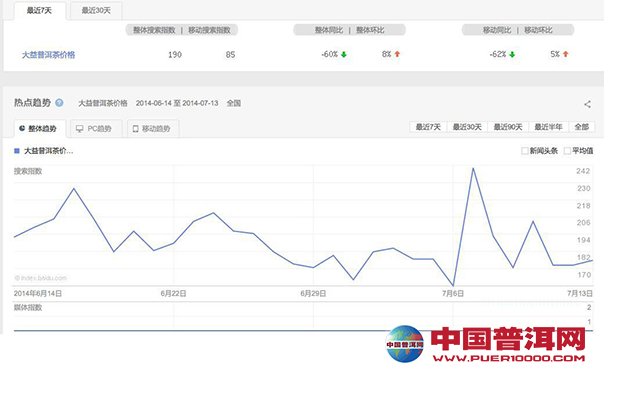Switch to the 最近30天 top tab
Viewport: 640px width, 394px height.
(x=96, y=10)
